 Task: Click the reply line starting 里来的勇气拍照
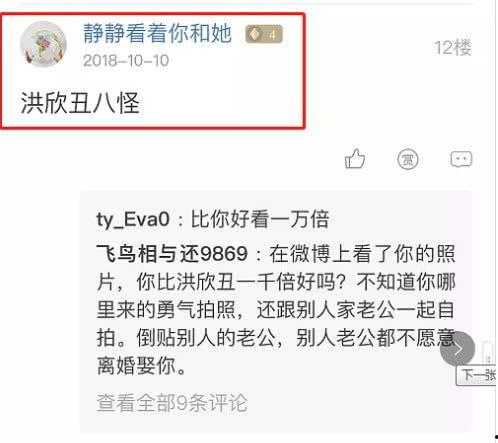tap(275, 310)
